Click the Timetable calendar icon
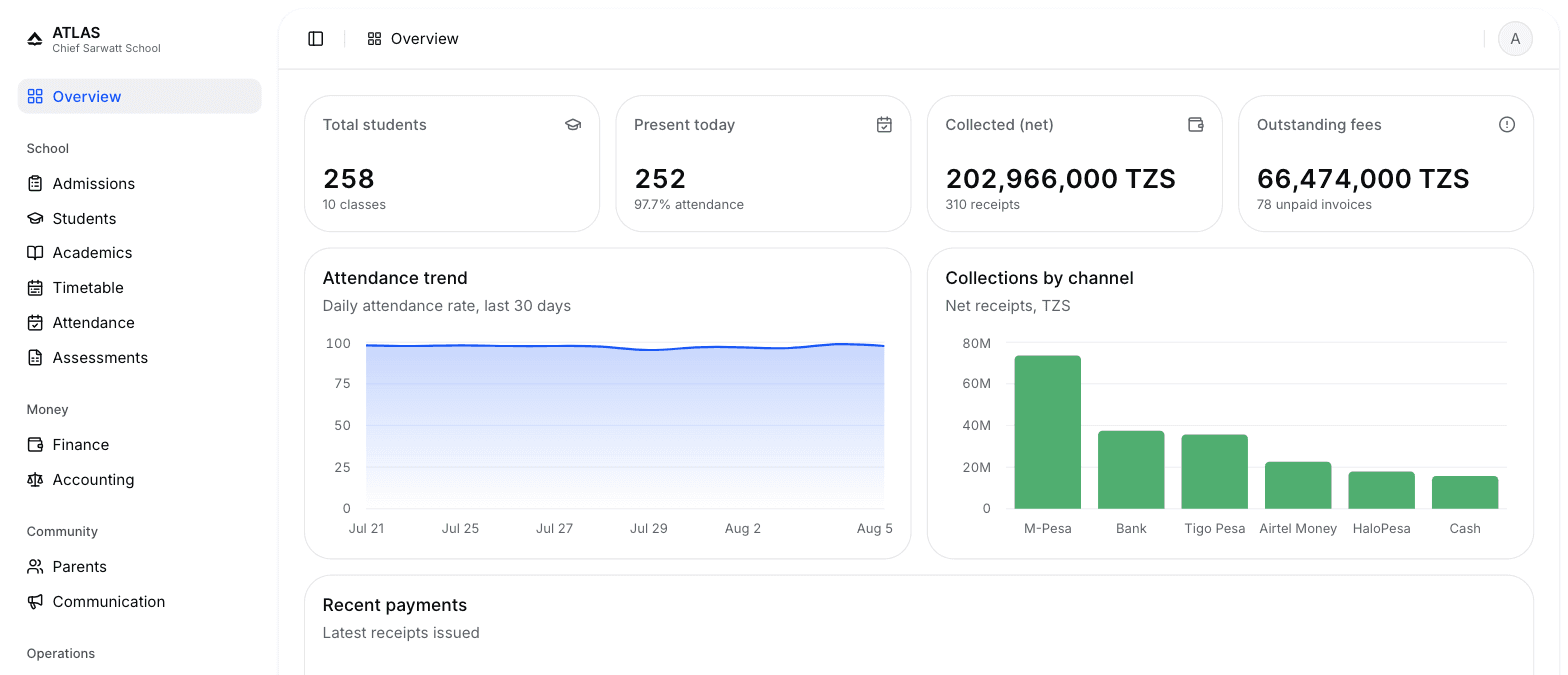Viewport: 1568px width, 675px height. [x=35, y=288]
